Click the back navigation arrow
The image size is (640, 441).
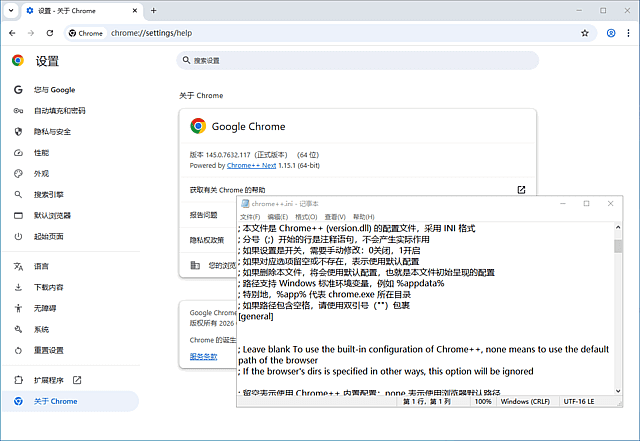pyautogui.click(x=13, y=33)
